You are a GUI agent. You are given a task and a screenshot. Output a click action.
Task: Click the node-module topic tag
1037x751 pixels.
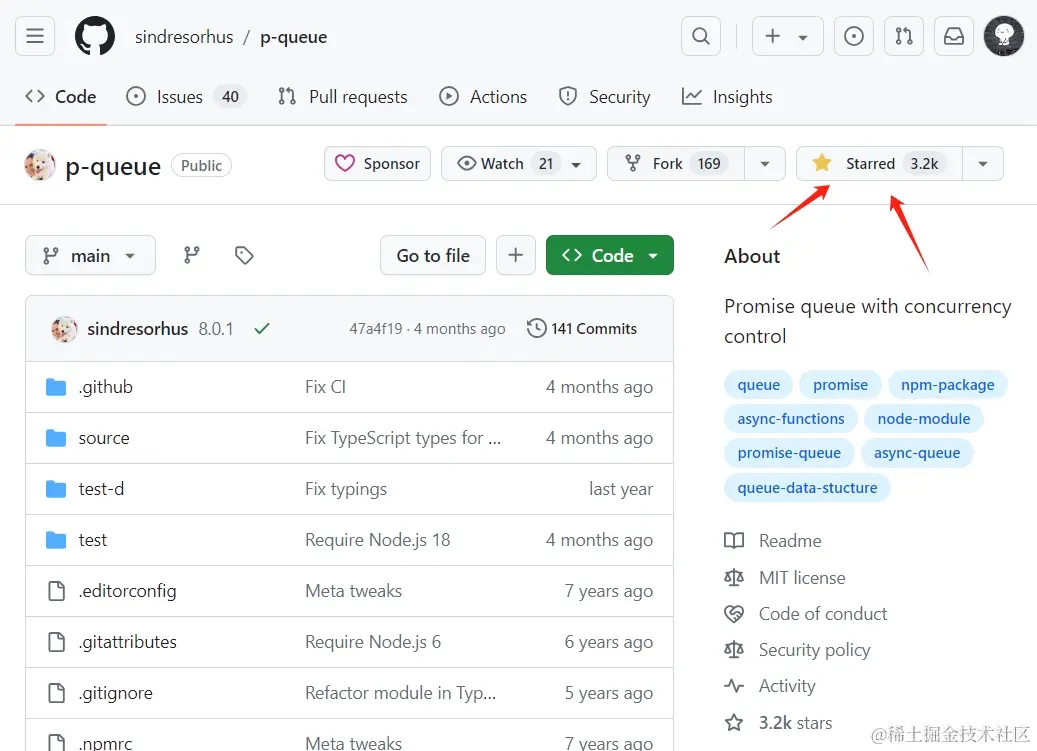click(924, 419)
